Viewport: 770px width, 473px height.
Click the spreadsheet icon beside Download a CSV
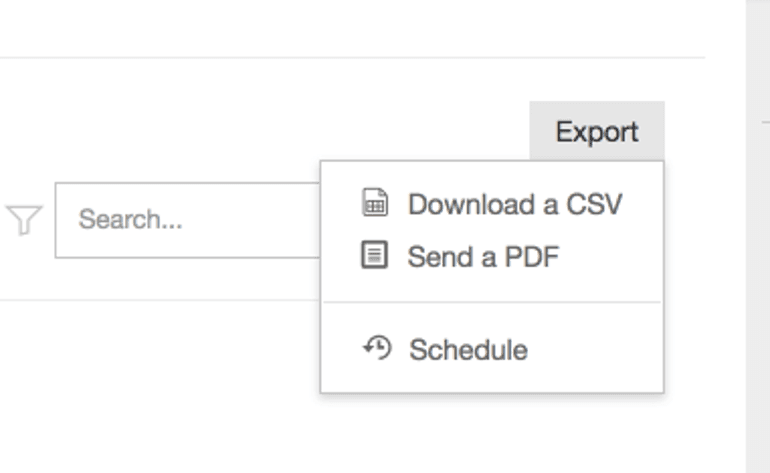374,204
